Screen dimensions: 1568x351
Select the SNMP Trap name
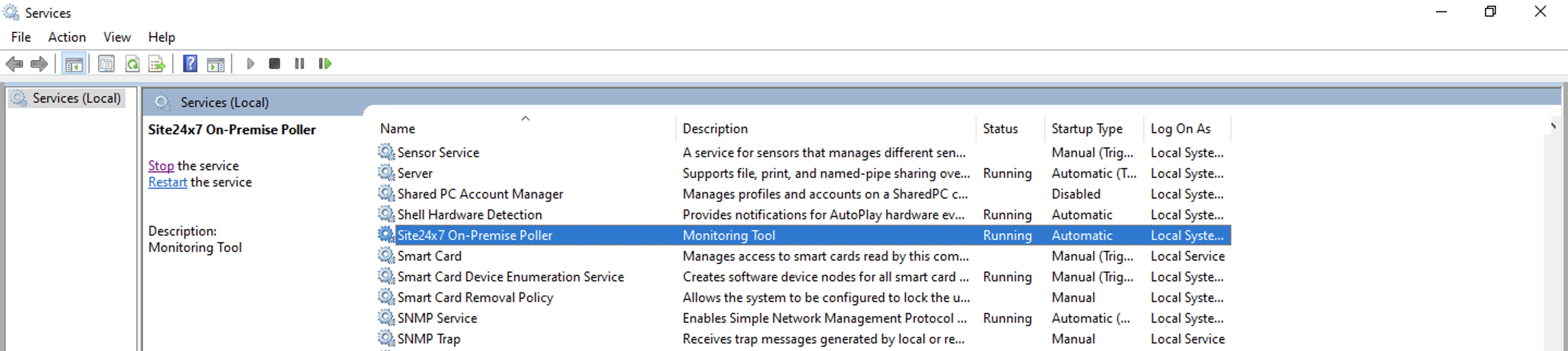point(428,339)
